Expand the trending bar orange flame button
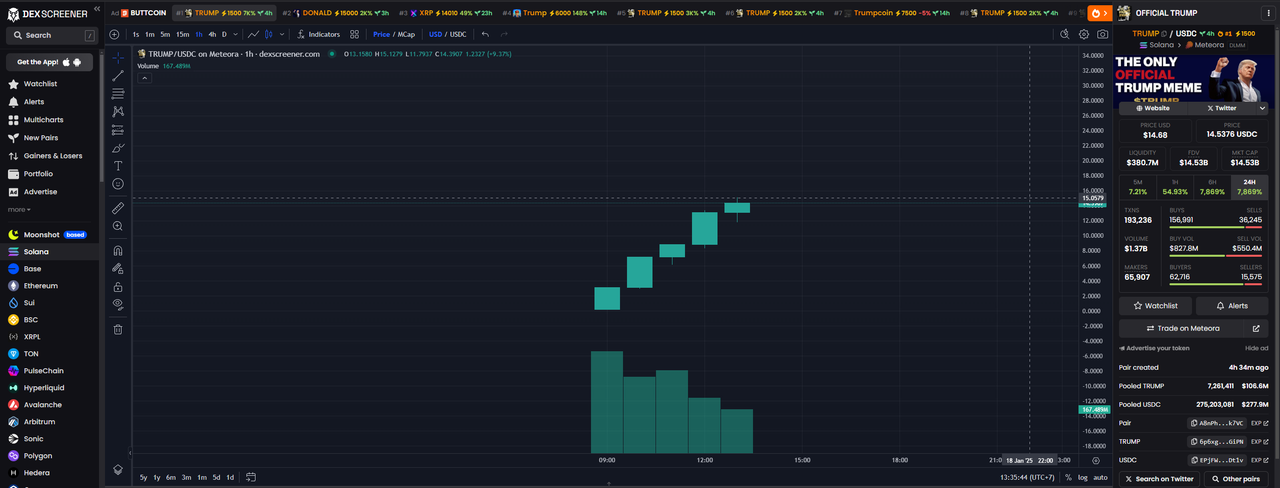 (1099, 13)
